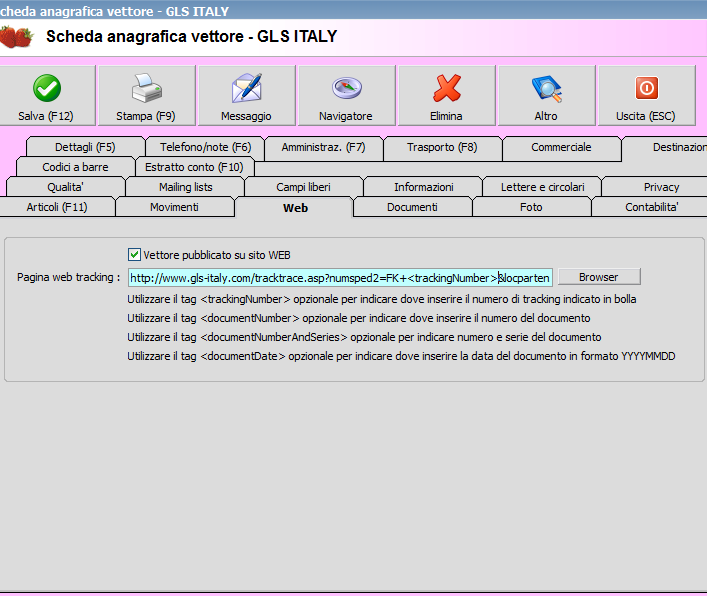Open the Telefono/note (F6) tab

(x=205, y=147)
